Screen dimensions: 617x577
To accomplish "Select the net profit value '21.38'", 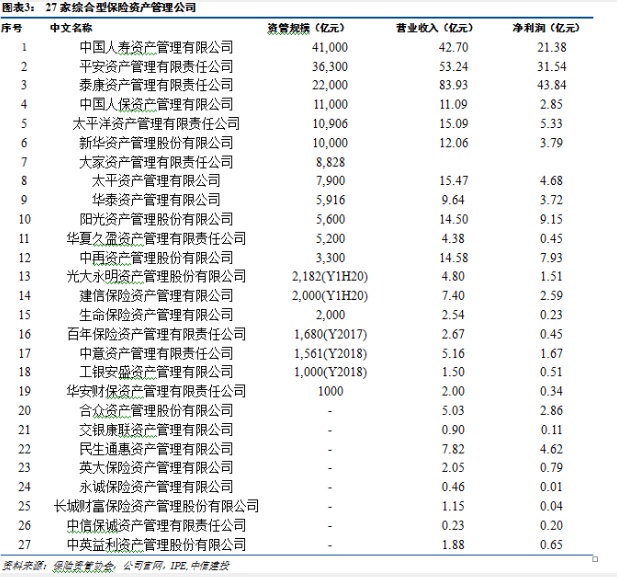I will click(x=552, y=47).
